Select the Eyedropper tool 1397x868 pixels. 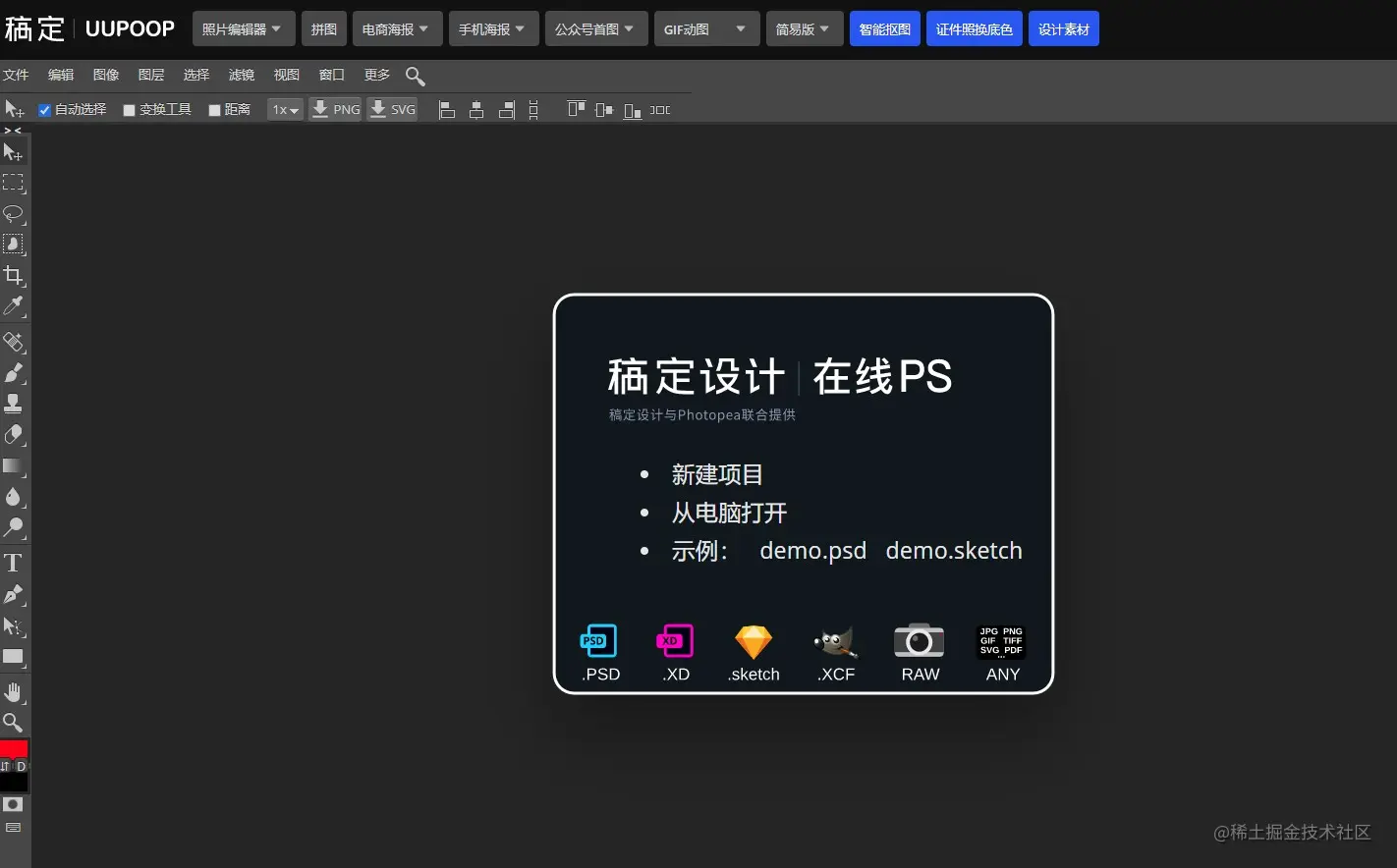coord(13,305)
